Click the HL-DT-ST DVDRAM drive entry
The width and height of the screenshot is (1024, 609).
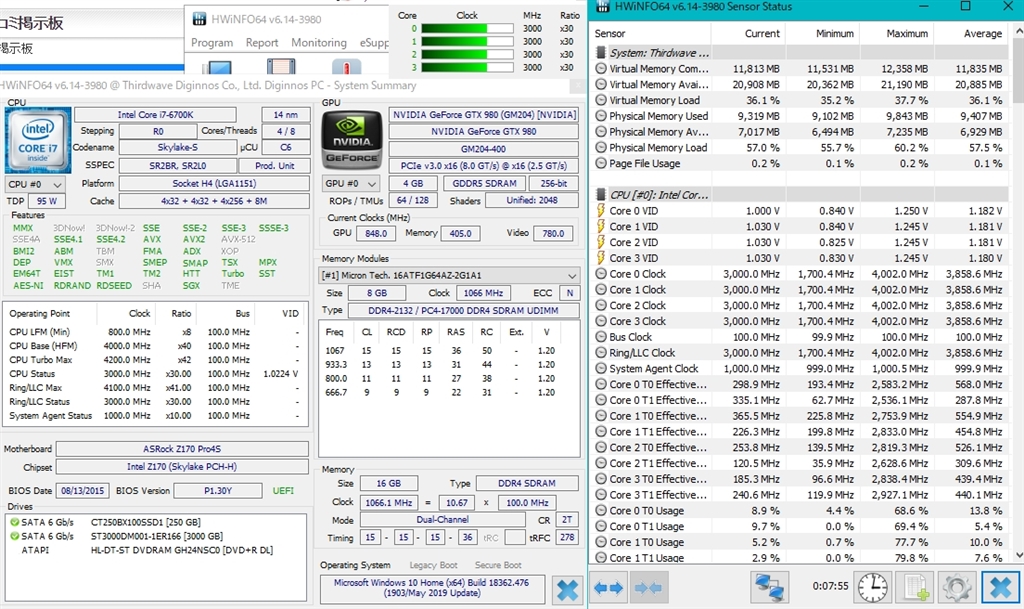pos(182,550)
